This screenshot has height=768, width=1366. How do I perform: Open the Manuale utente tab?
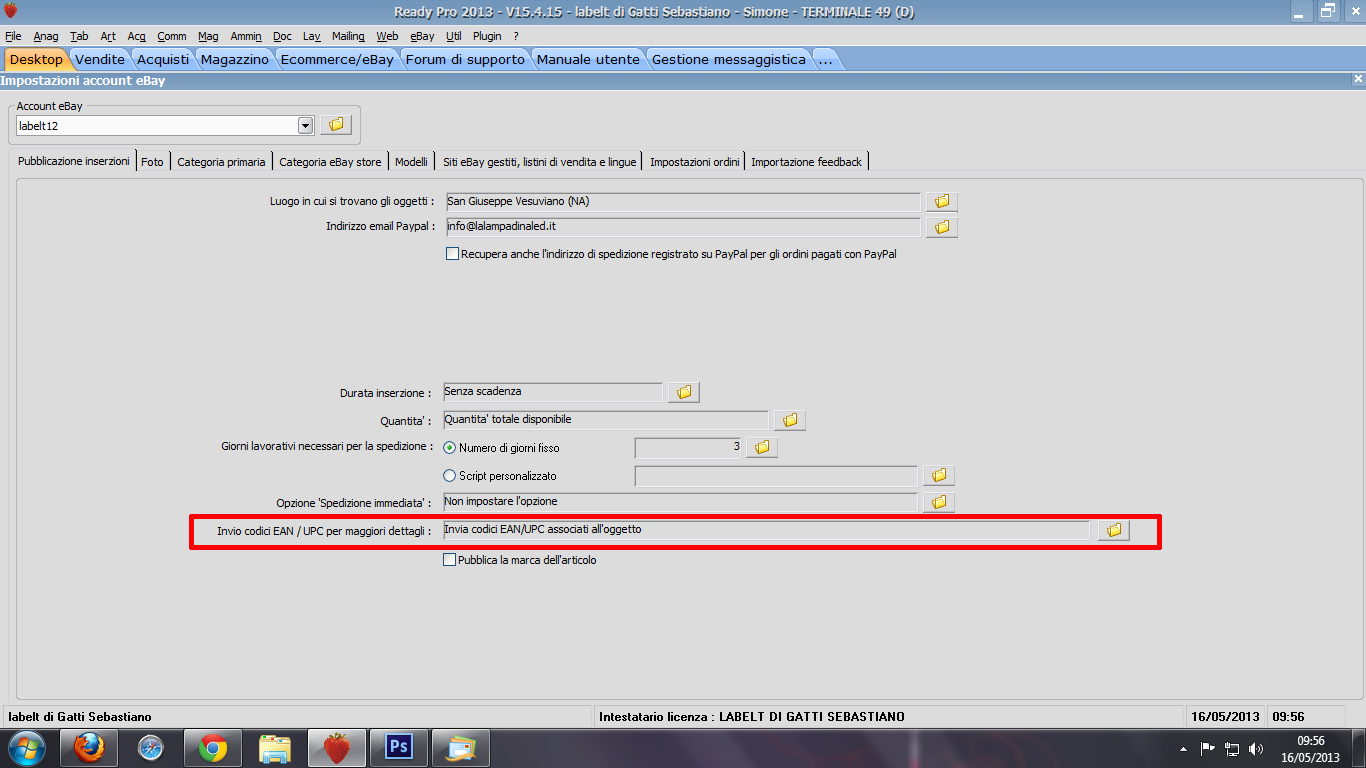[x=588, y=59]
